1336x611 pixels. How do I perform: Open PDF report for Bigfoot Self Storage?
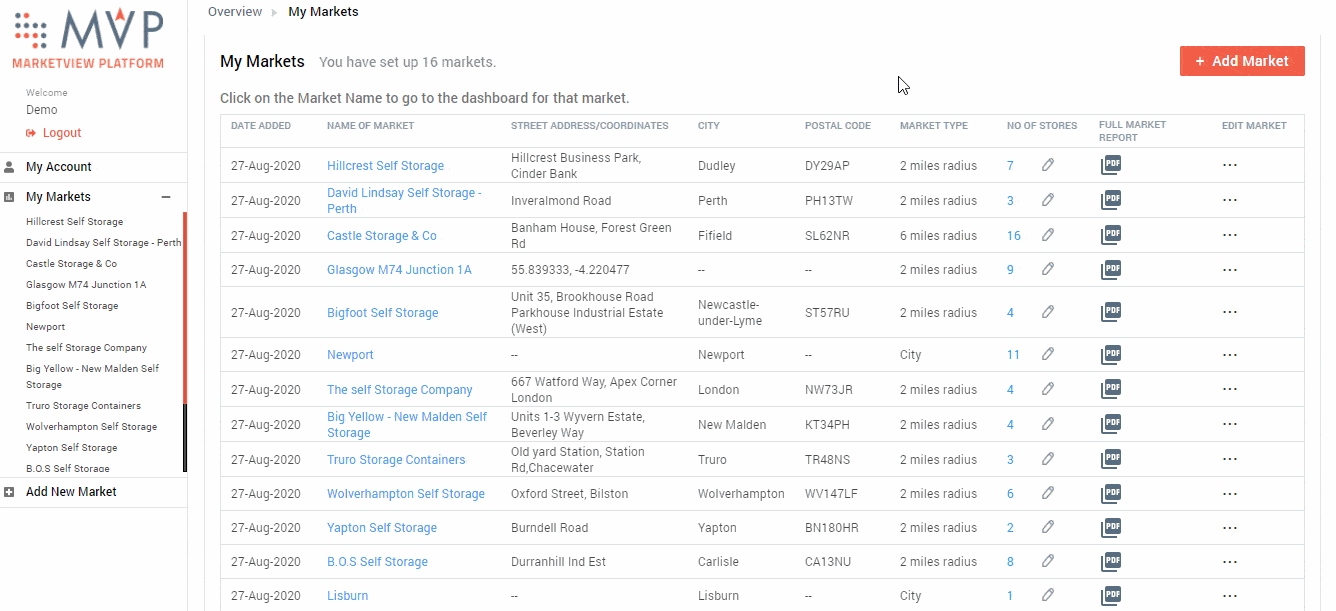[1110, 312]
